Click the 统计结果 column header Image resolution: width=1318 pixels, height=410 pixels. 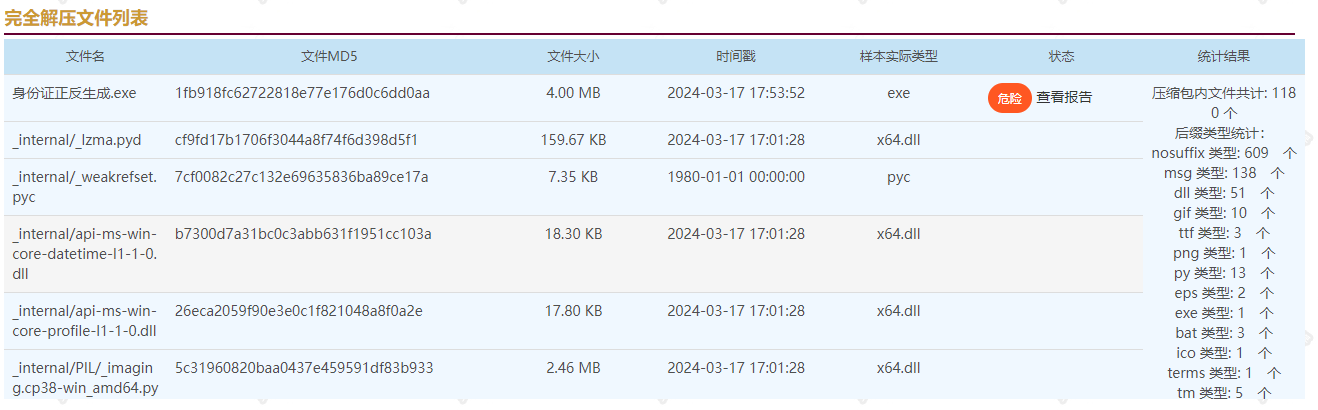coord(1223,57)
